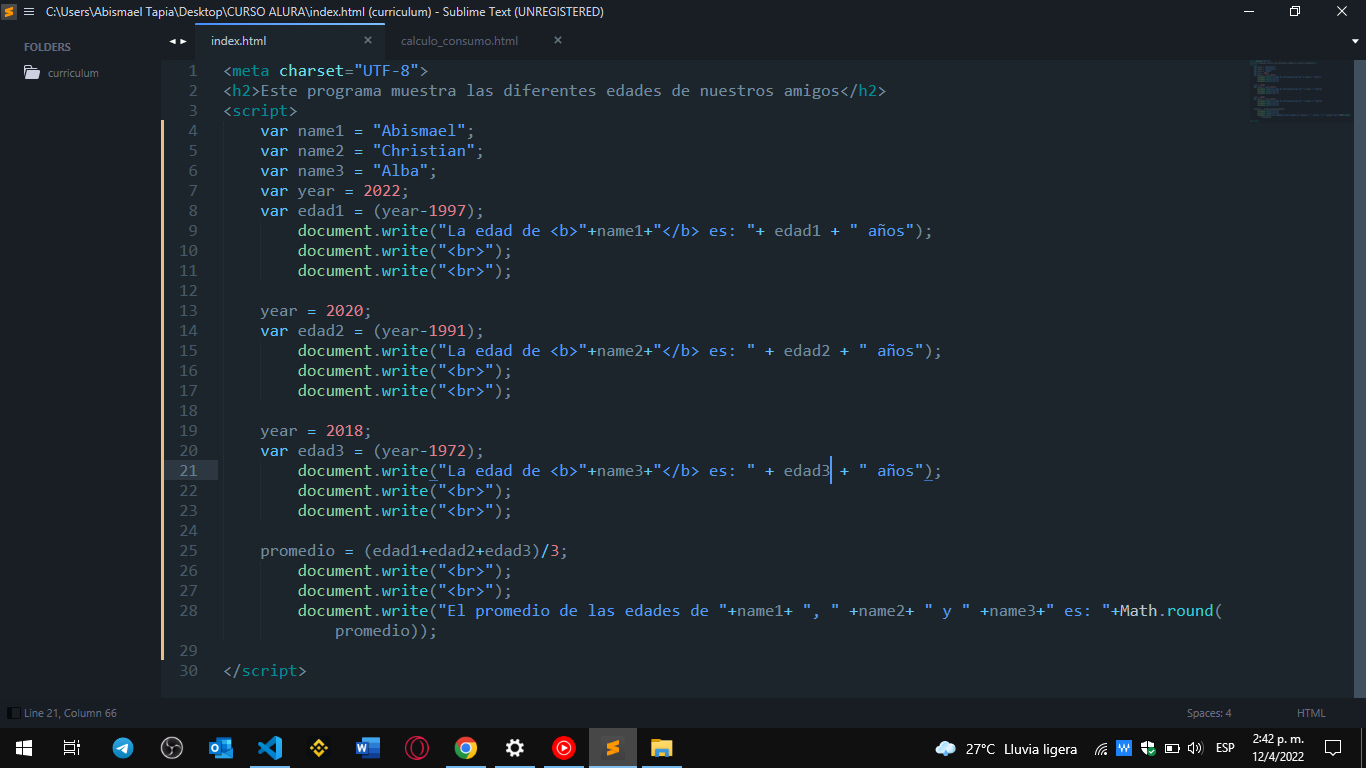The height and width of the screenshot is (768, 1366).
Task: Click year = 2018 on line 19
Action: pyautogui.click(x=315, y=431)
